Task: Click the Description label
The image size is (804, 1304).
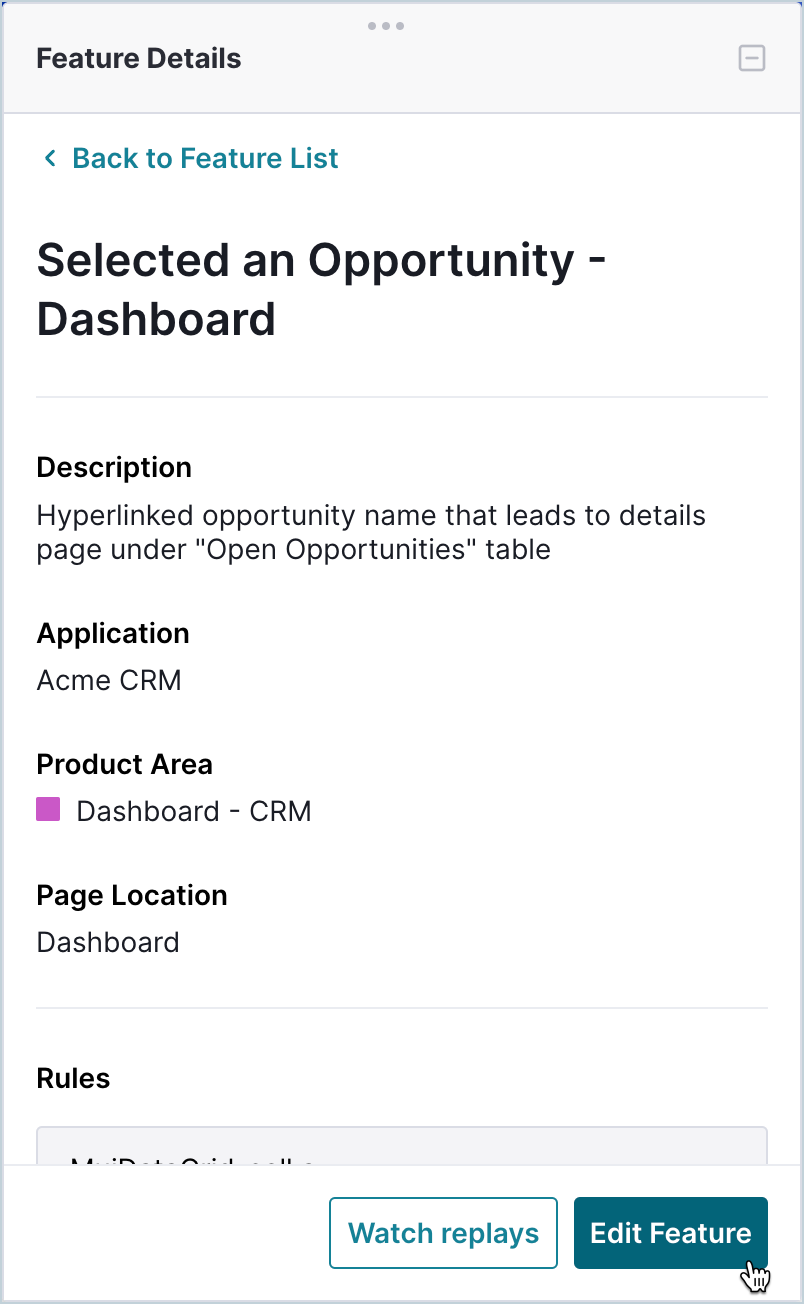Action: [114, 467]
